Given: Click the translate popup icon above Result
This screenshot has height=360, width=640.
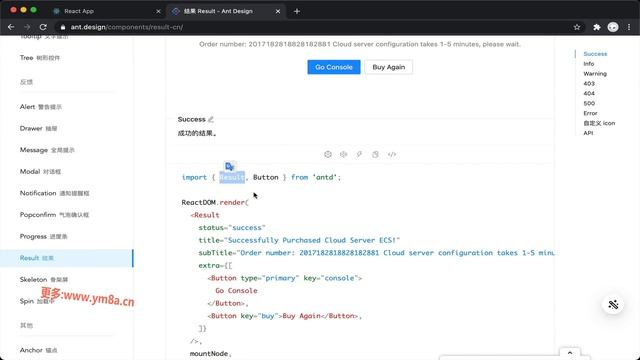Looking at the screenshot, I should tap(229, 166).
